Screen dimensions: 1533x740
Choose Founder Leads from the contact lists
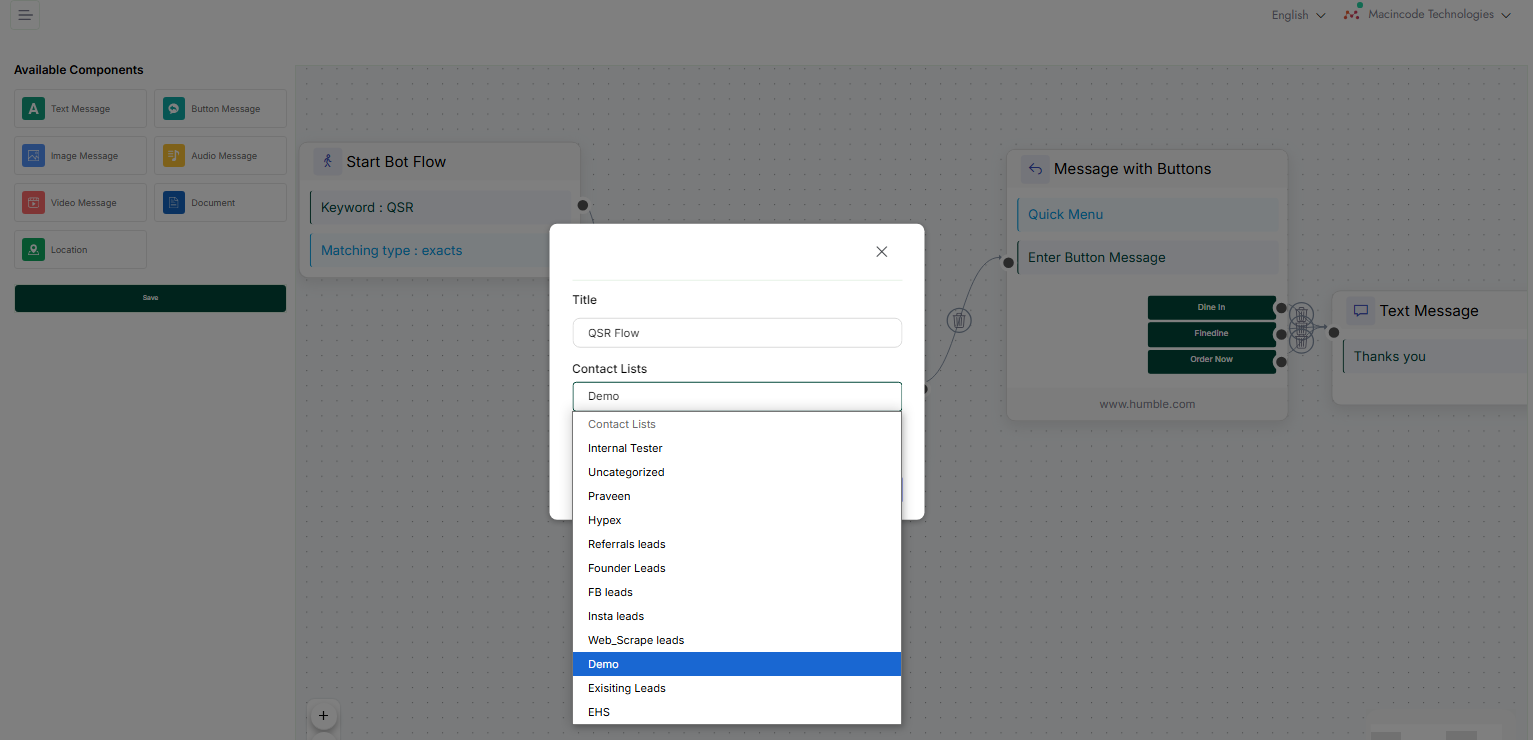tap(627, 569)
